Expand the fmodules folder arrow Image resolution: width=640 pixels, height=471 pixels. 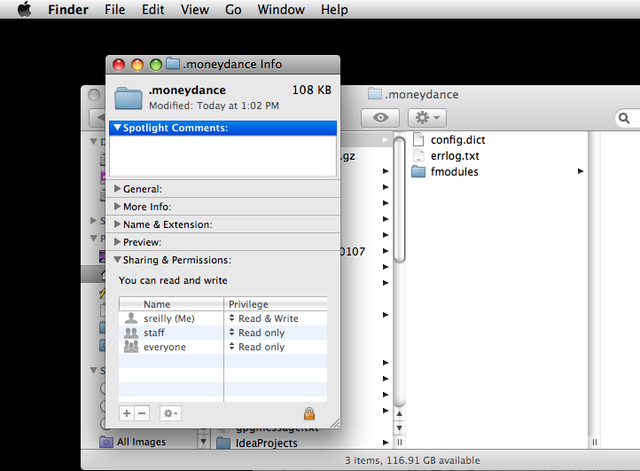(x=580, y=171)
